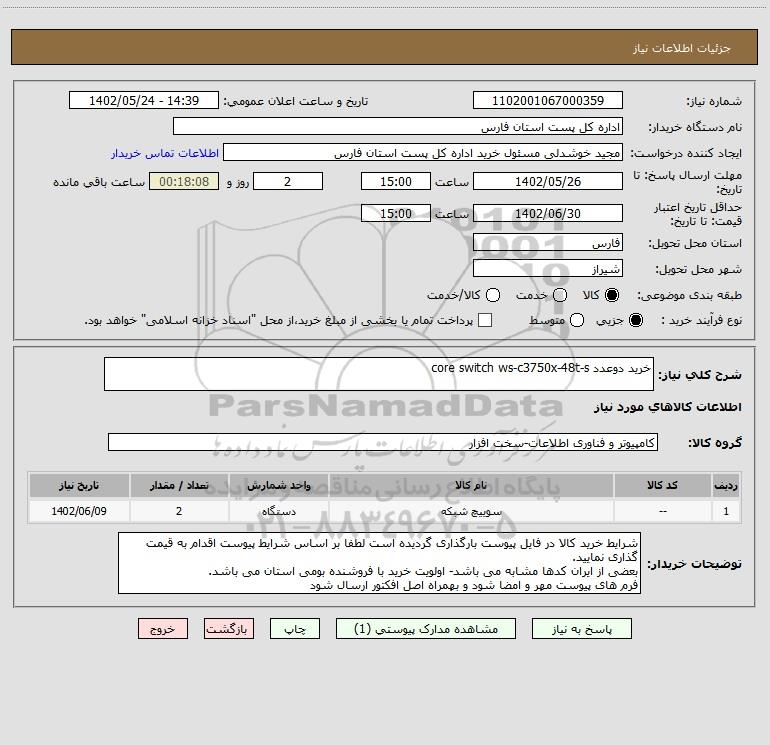
Task: Click the buyer notes text box
Action: 379,563
